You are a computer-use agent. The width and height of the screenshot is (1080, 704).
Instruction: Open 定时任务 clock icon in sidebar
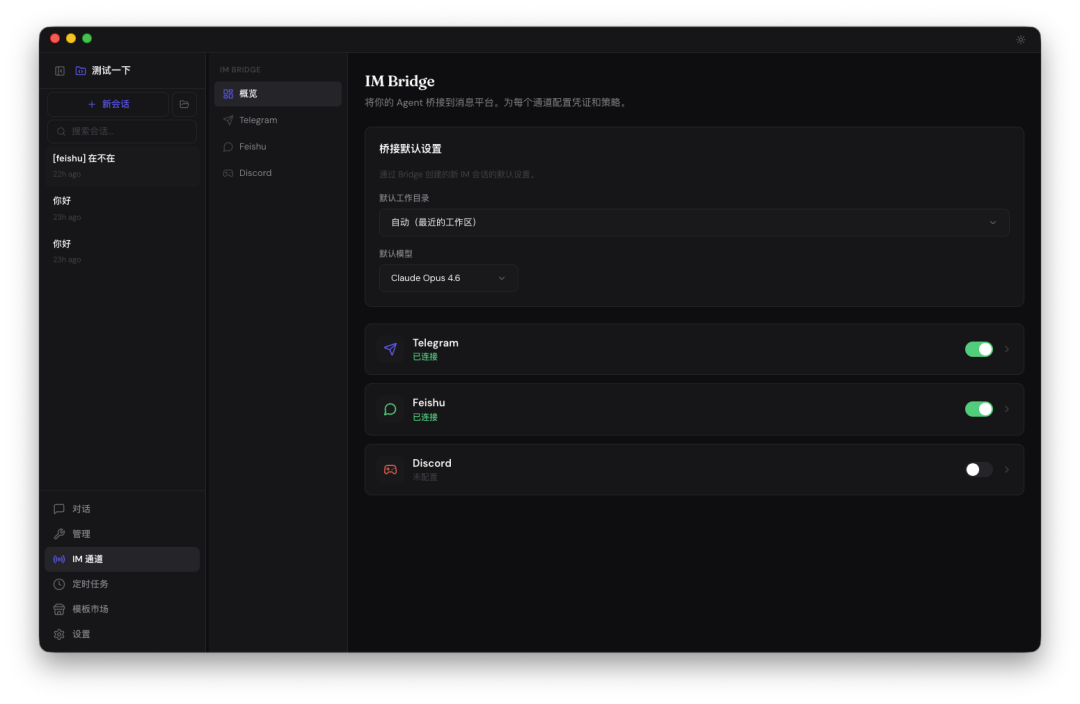click(60, 584)
